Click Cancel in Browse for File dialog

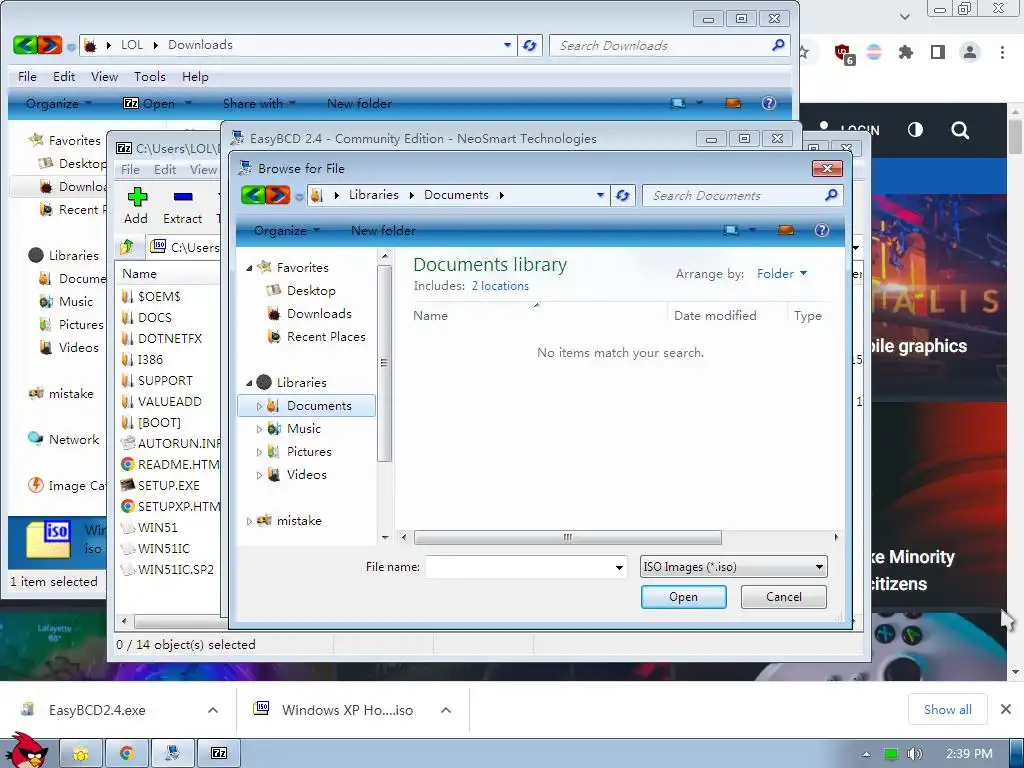[784, 597]
